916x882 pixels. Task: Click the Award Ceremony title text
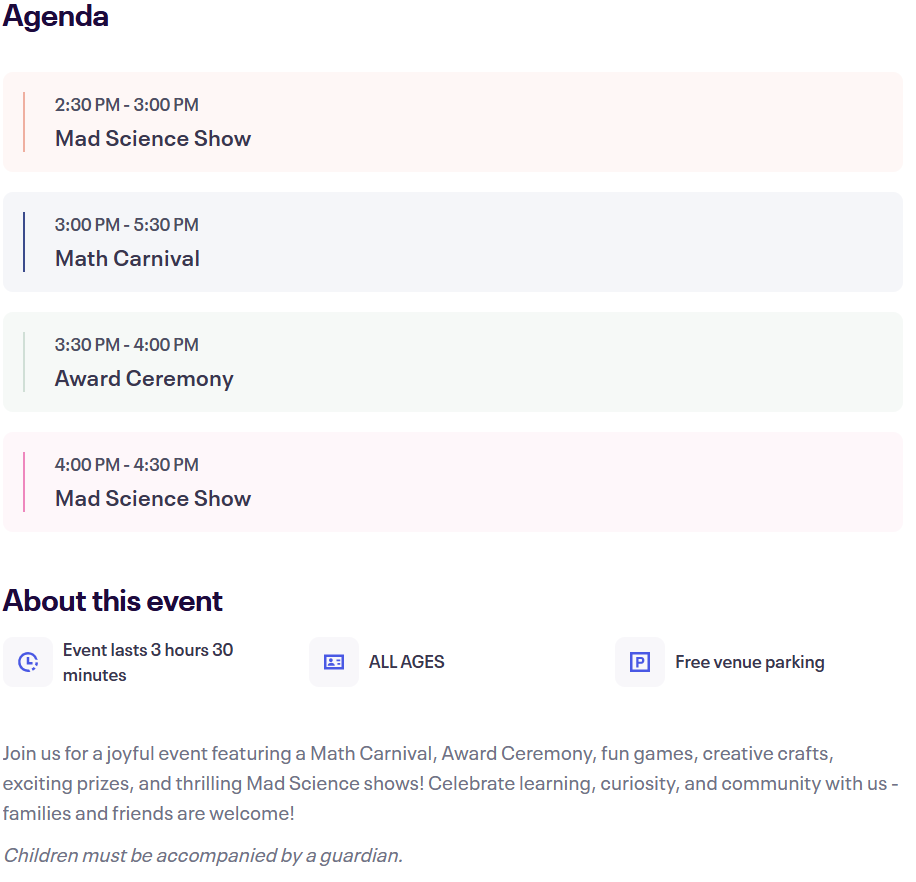coord(144,379)
